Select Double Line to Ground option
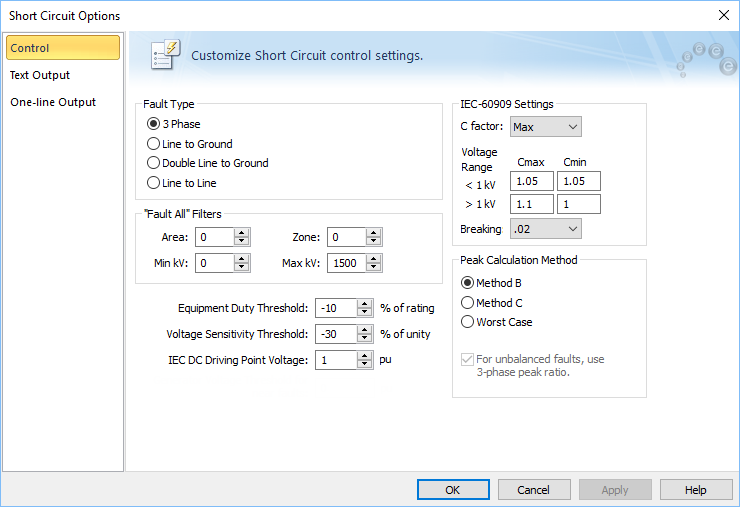The width and height of the screenshot is (740, 507). [153, 163]
